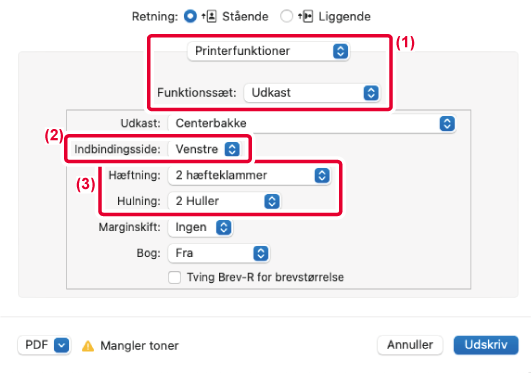Open Hæftning 2 hæfteklammer dropdown

[249, 175]
